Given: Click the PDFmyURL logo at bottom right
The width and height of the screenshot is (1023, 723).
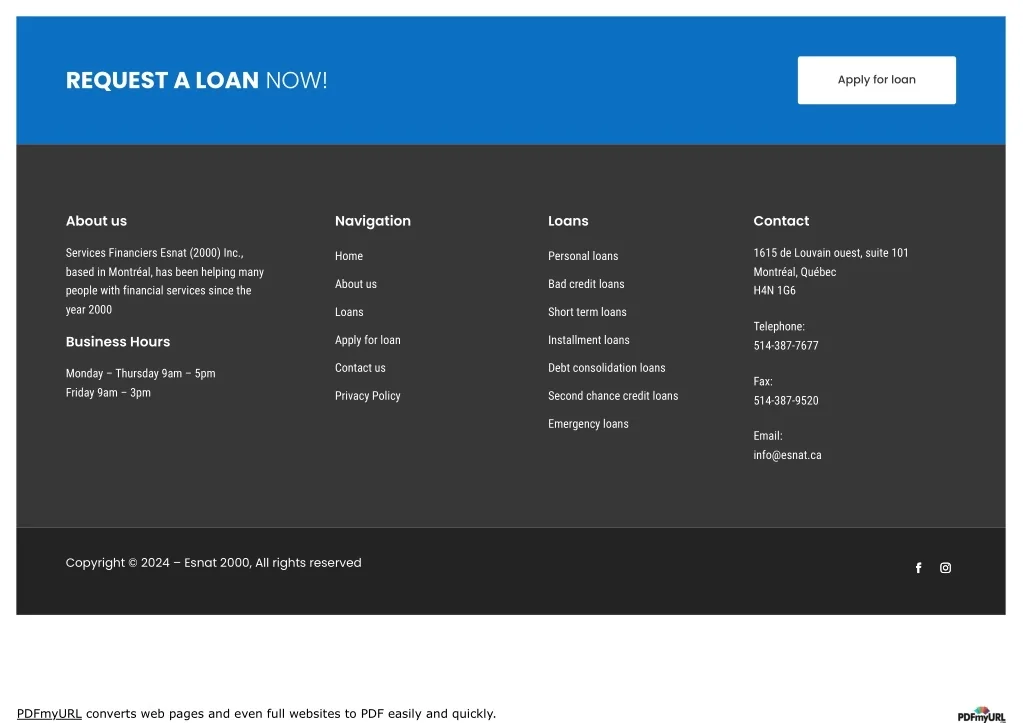Looking at the screenshot, I should pos(980,715).
